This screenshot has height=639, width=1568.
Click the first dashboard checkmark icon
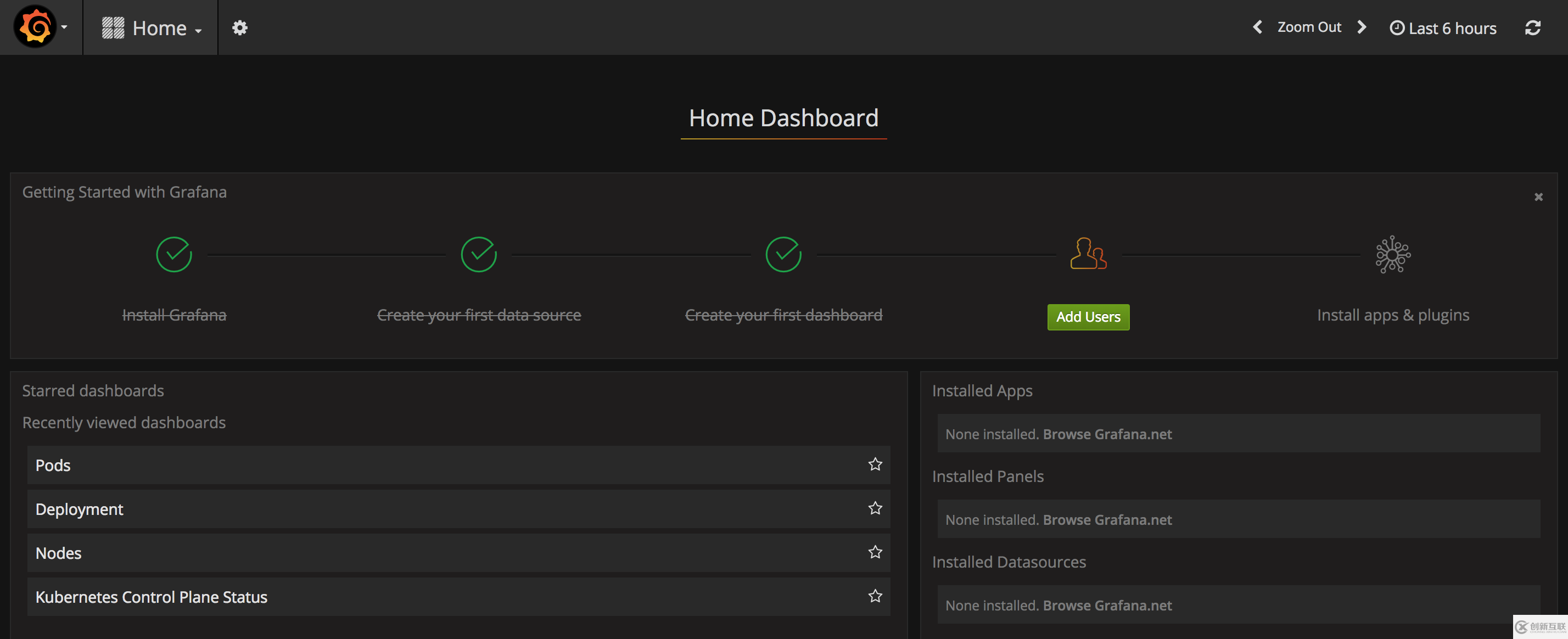pyautogui.click(x=783, y=254)
